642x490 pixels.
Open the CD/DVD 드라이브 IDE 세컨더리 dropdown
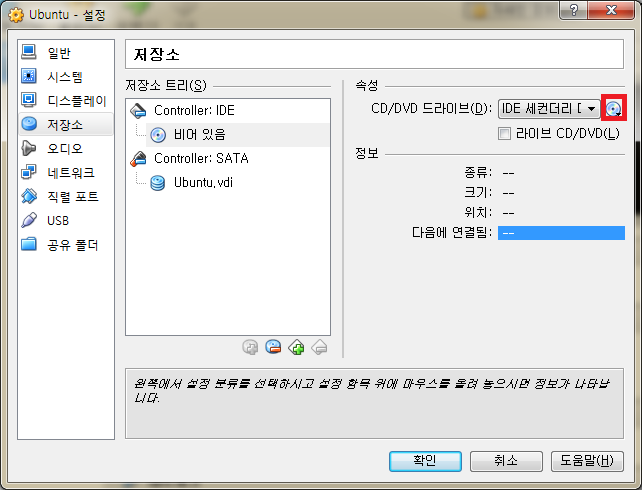point(549,109)
